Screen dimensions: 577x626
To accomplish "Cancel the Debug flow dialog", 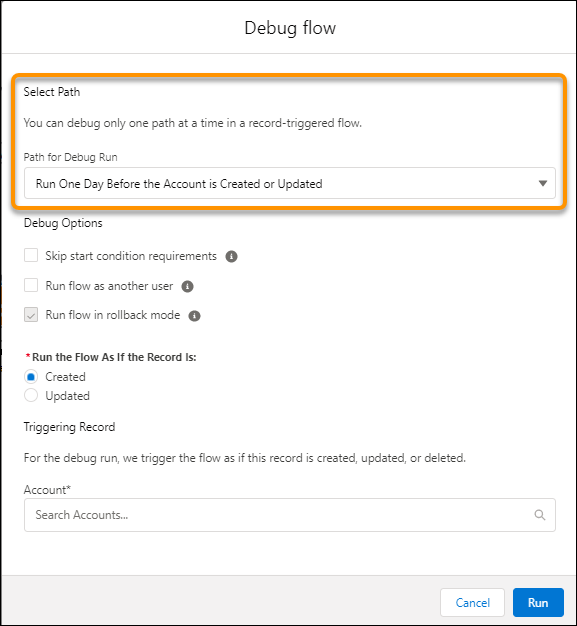I will pyautogui.click(x=472, y=602).
